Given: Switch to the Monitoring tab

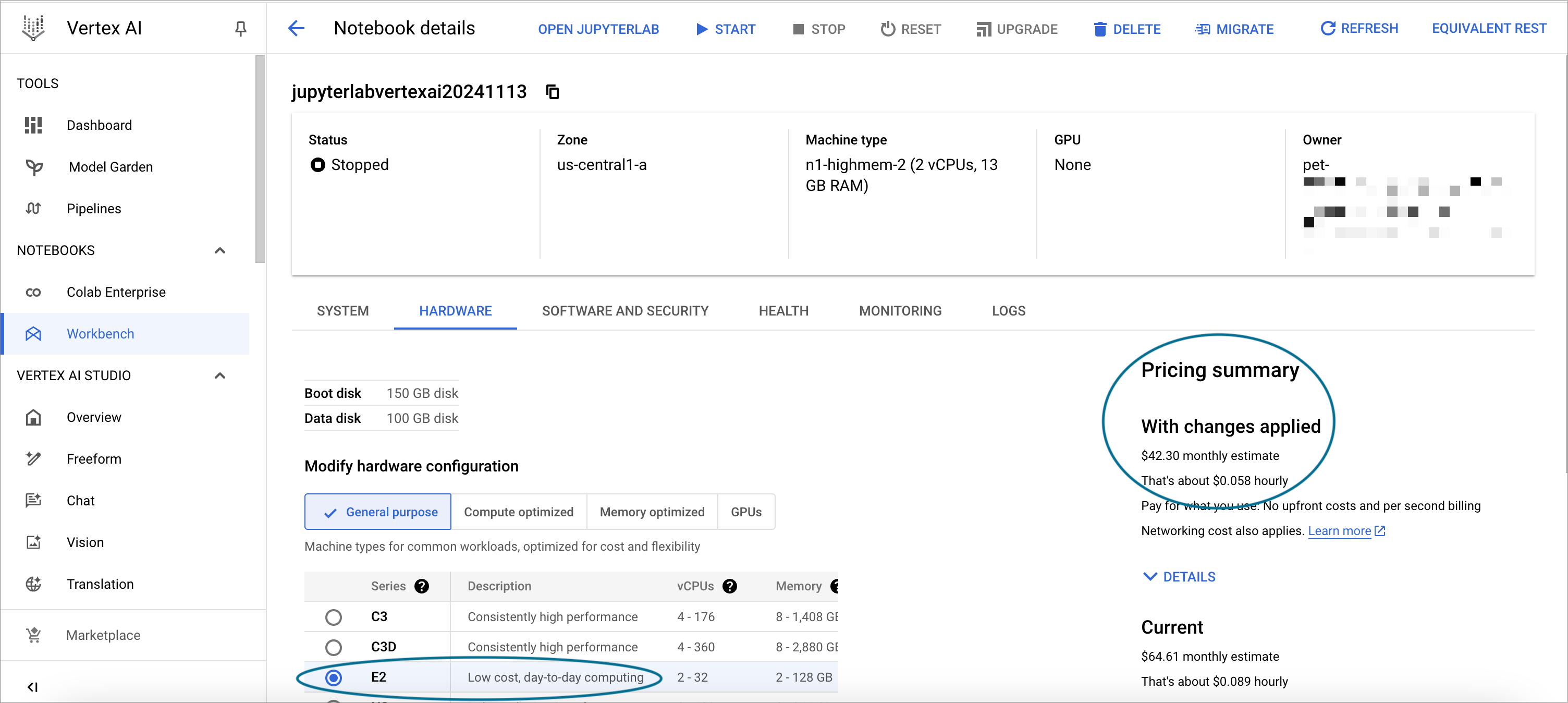Looking at the screenshot, I should 900,311.
